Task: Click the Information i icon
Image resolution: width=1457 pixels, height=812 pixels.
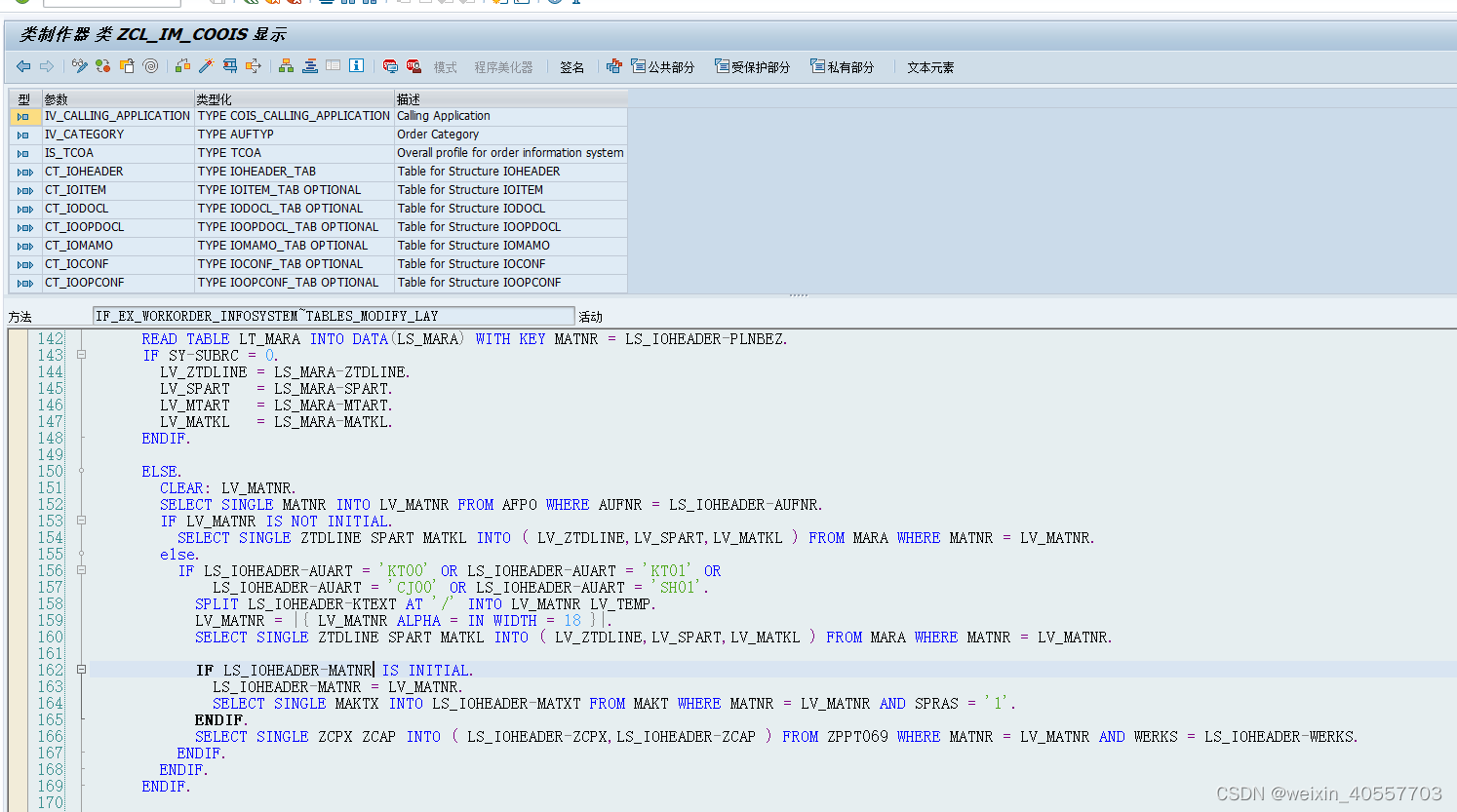Action: pyautogui.click(x=355, y=66)
